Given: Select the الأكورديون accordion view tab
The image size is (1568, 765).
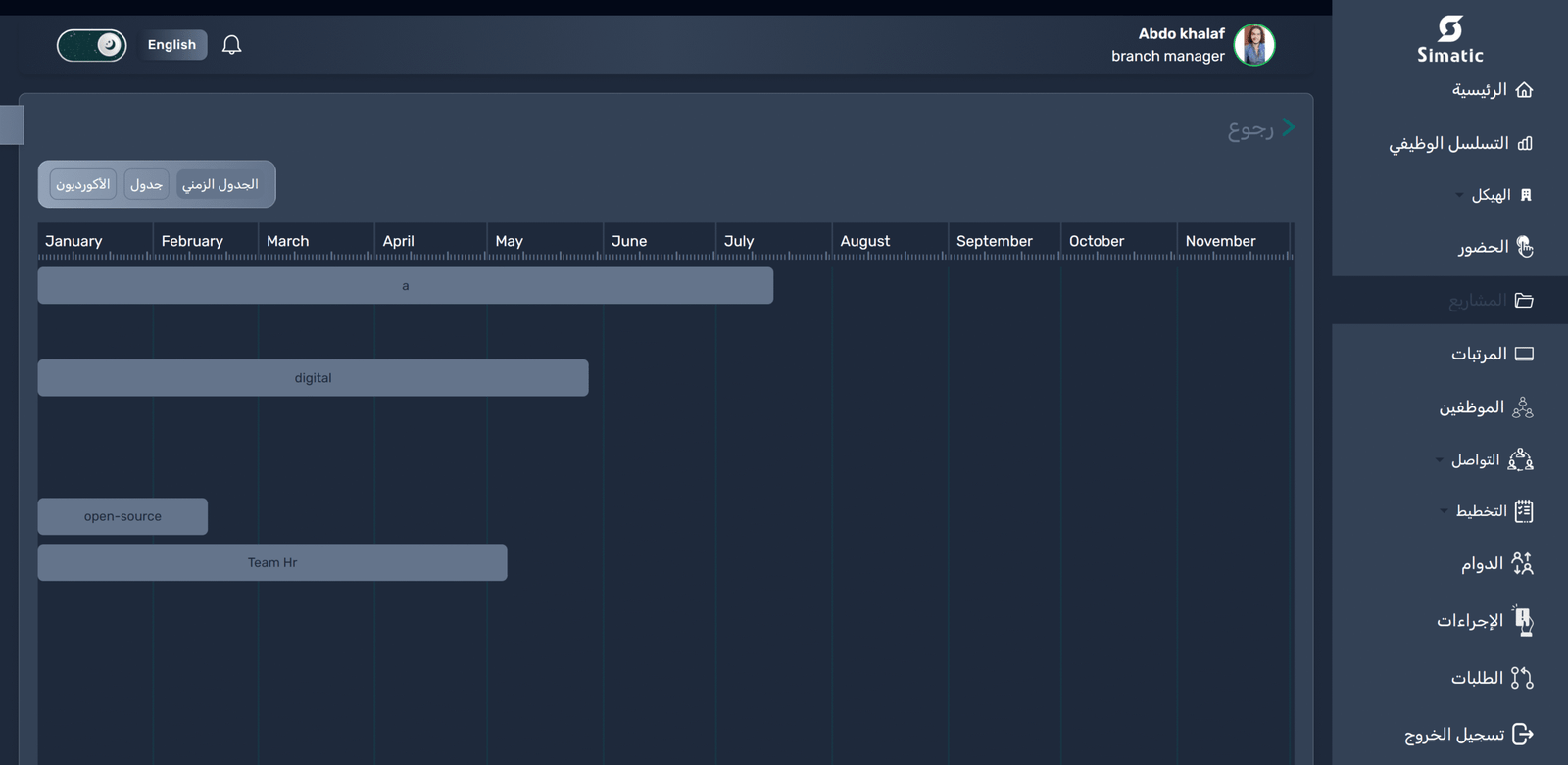Looking at the screenshot, I should click(x=83, y=184).
